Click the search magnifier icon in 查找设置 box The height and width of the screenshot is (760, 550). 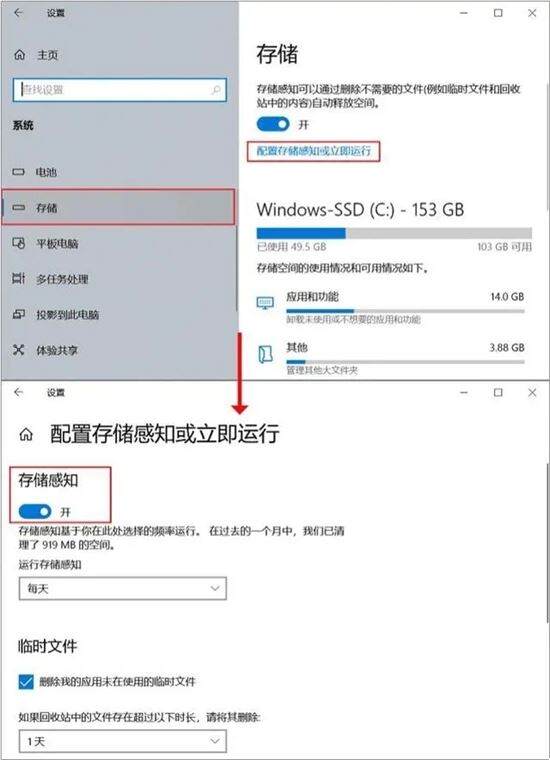[x=216, y=90]
